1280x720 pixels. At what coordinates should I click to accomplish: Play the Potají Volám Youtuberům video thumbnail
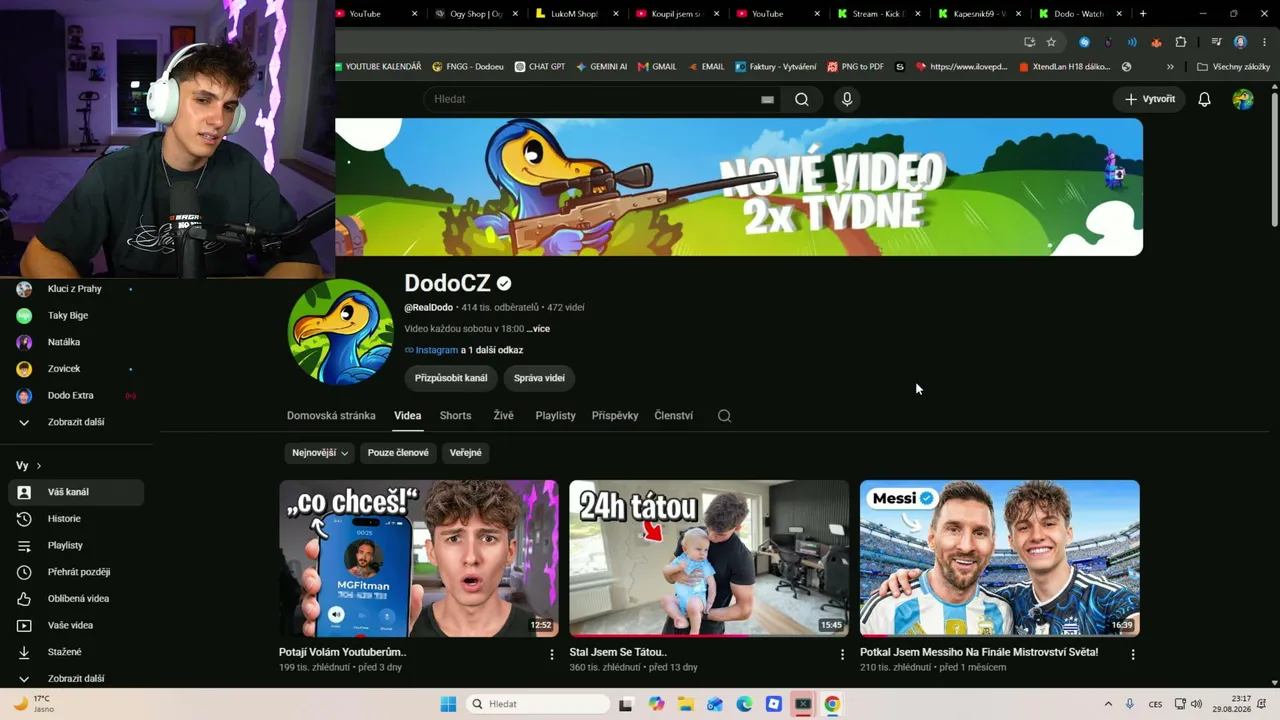(x=419, y=558)
